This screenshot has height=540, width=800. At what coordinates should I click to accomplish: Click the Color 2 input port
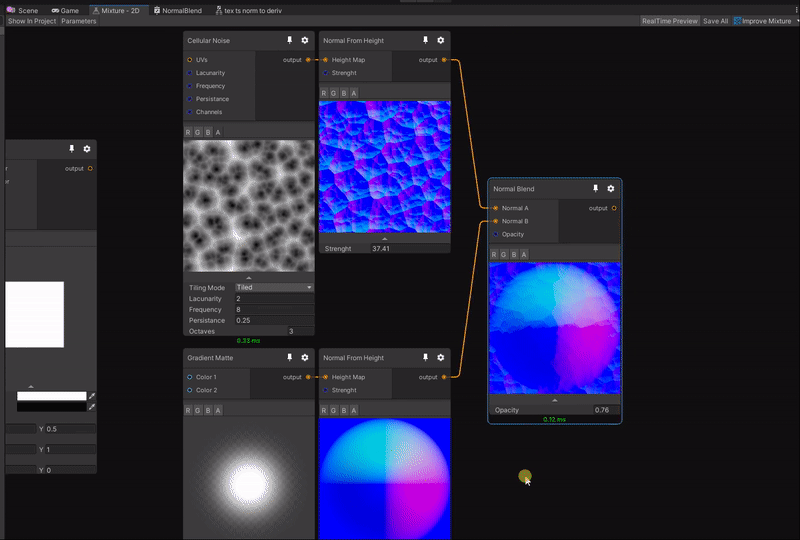coord(190,390)
